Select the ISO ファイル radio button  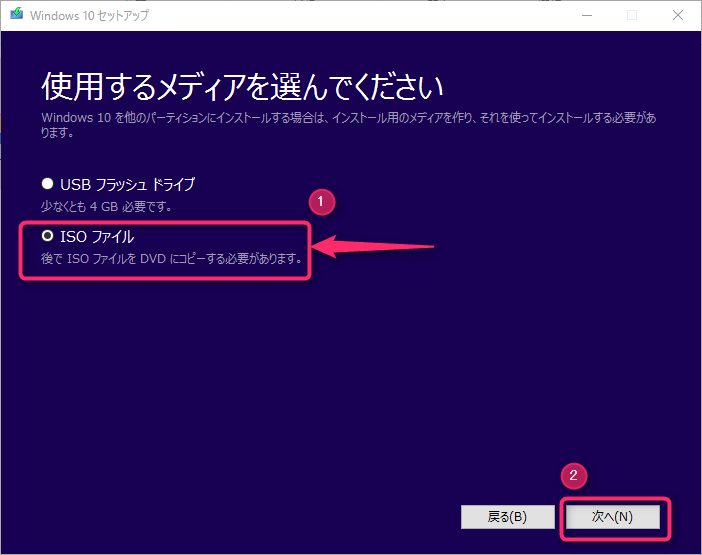point(47,236)
